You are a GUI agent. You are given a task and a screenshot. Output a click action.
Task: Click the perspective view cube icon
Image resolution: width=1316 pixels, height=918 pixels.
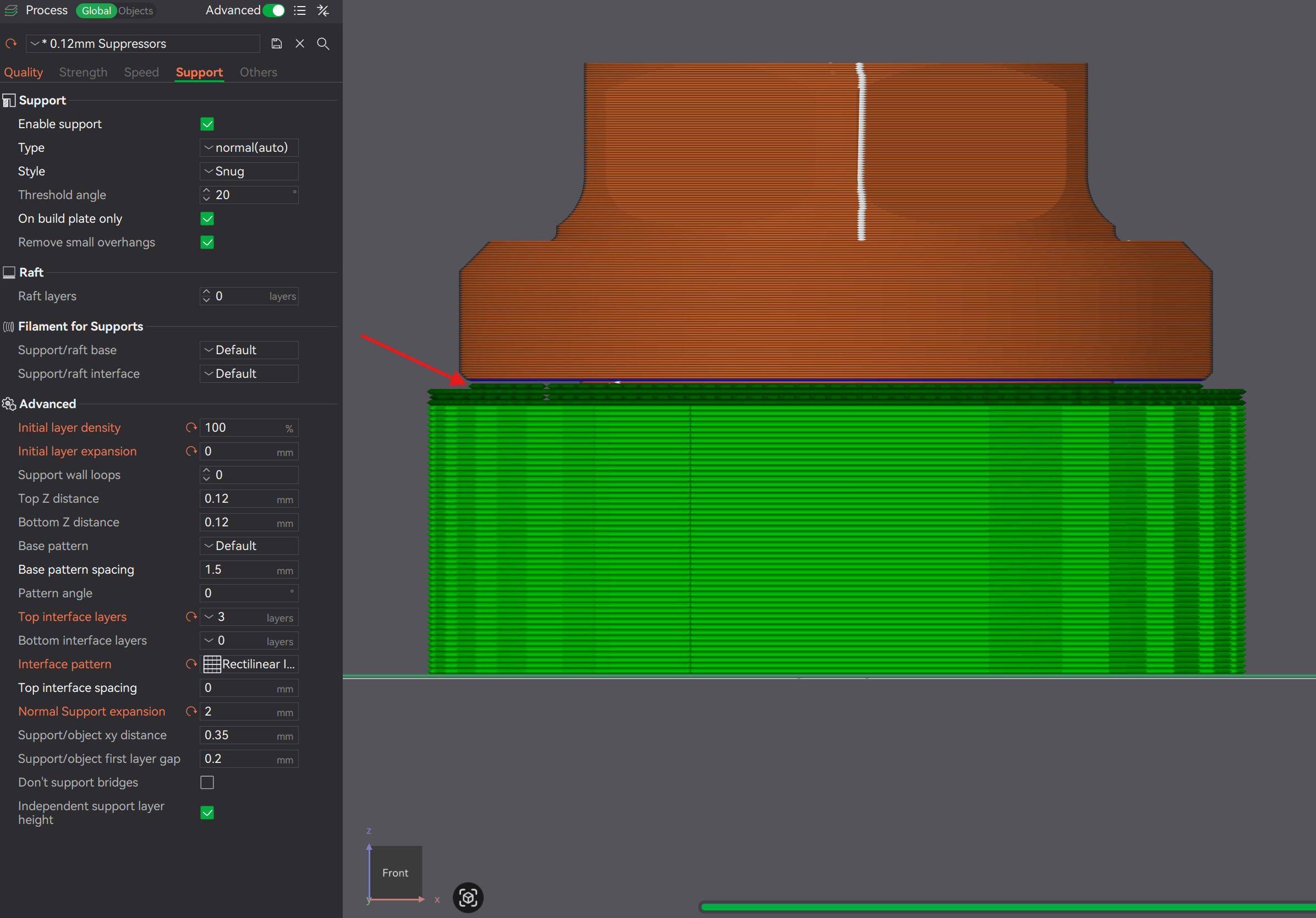pyautogui.click(x=468, y=897)
